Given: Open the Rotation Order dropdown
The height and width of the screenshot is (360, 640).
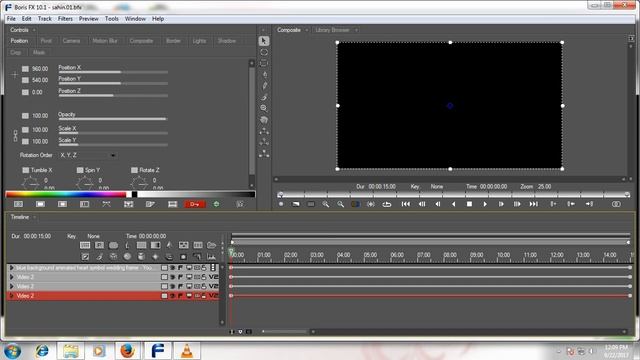Looking at the screenshot, I should (x=87, y=155).
